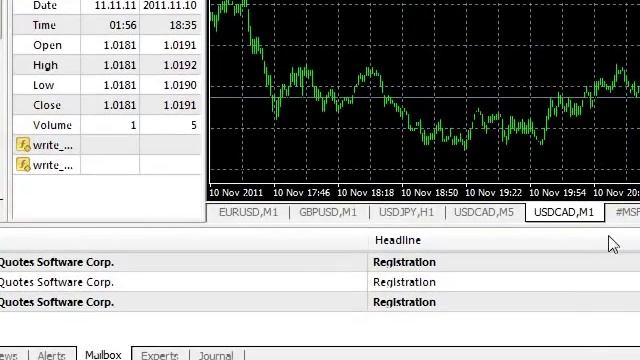Viewport: 640px width, 360px height.
Task: Click the second write_ indicator icon
Action: pyautogui.click(x=23, y=165)
